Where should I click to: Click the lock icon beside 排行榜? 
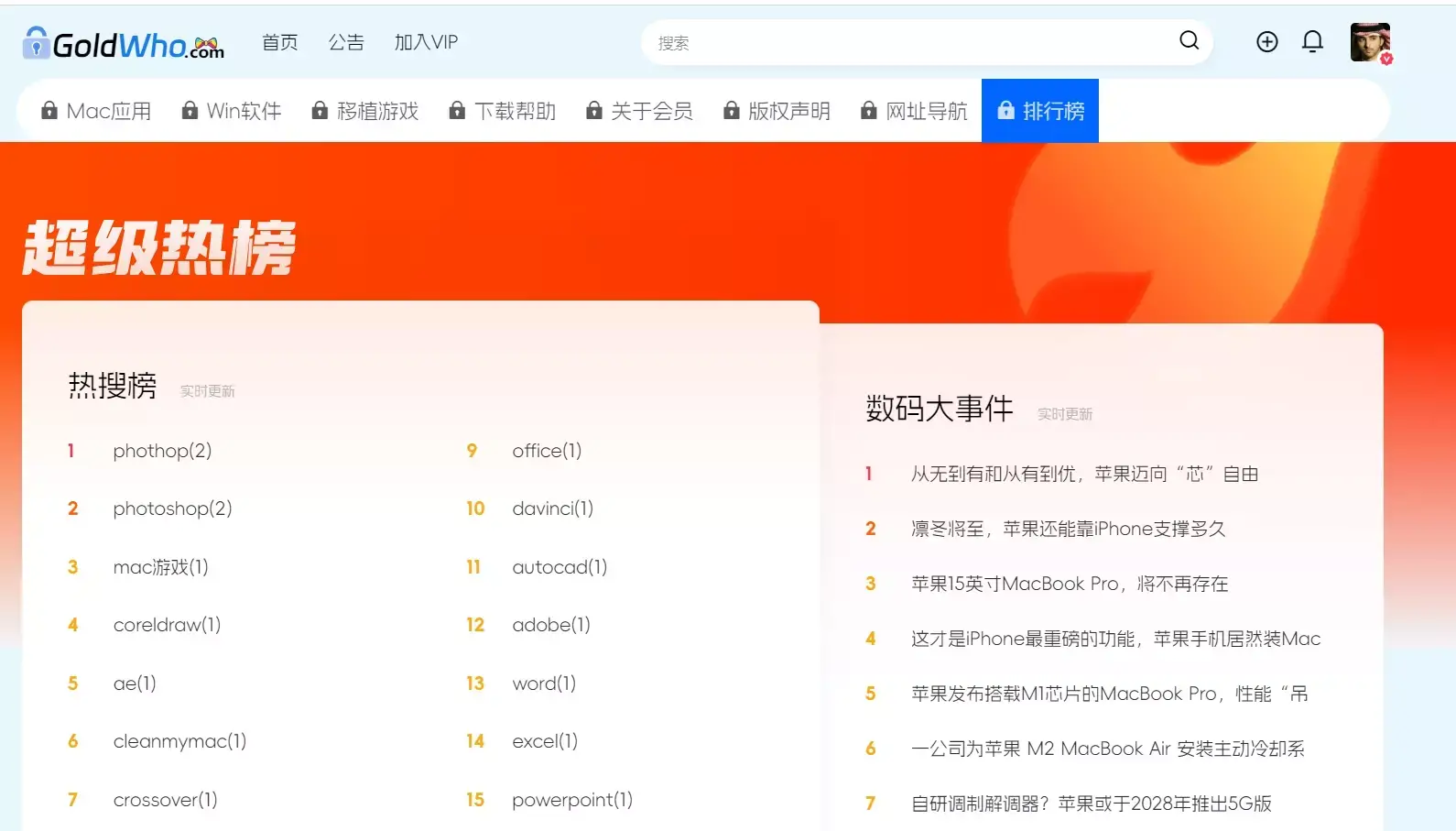(x=1005, y=111)
